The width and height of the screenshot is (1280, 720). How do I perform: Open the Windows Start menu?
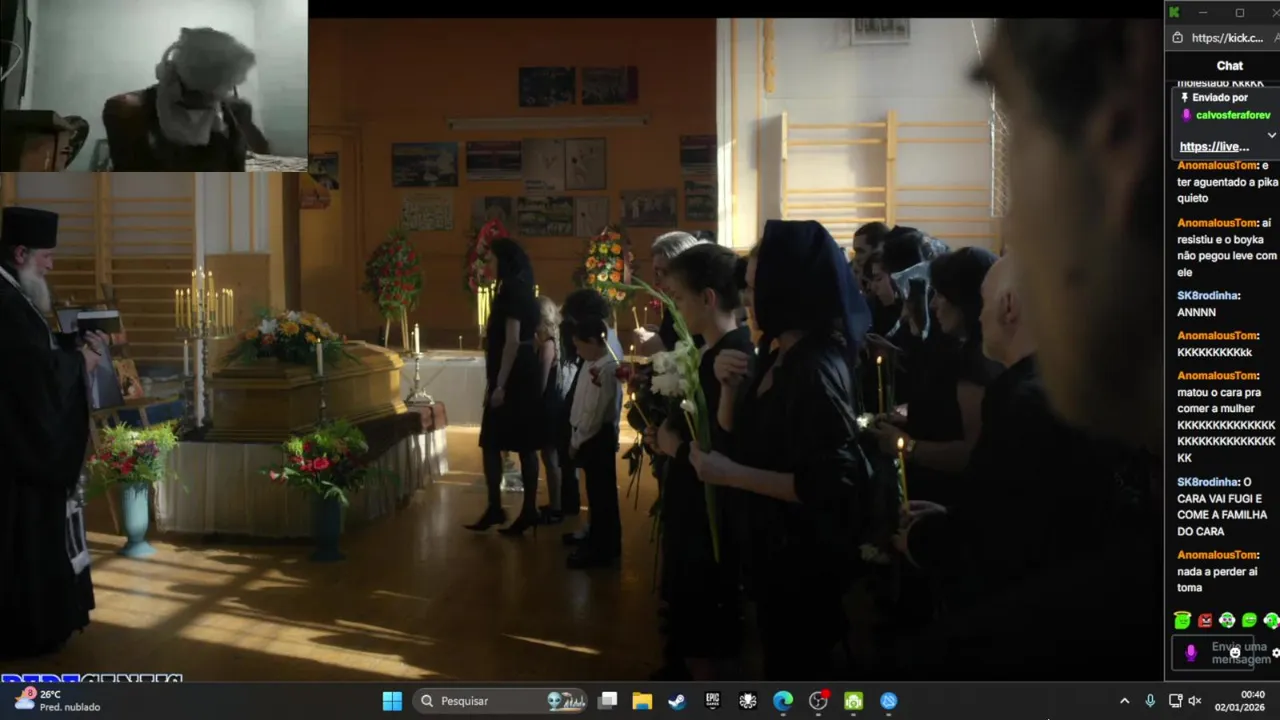click(392, 701)
